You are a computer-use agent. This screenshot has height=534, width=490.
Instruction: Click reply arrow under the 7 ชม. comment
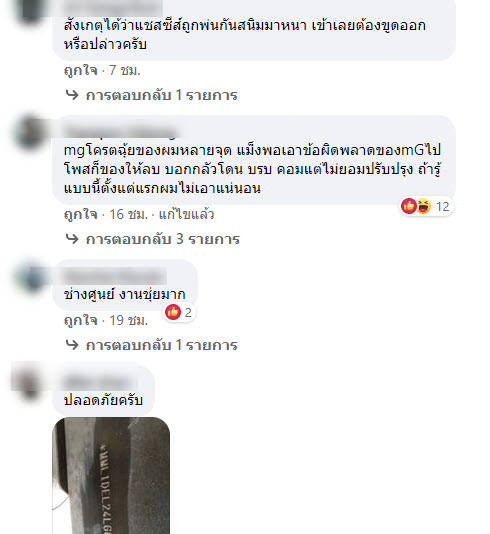click(72, 95)
